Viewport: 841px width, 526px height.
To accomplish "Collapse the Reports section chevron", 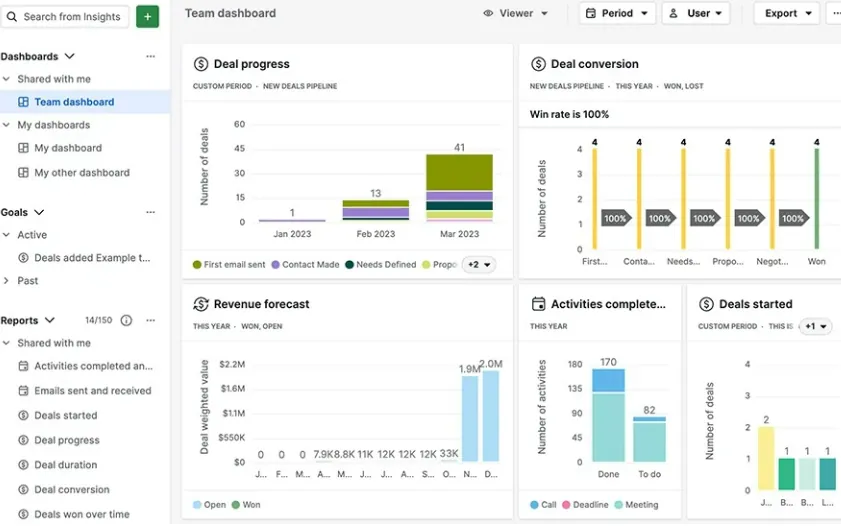I will (50, 320).
